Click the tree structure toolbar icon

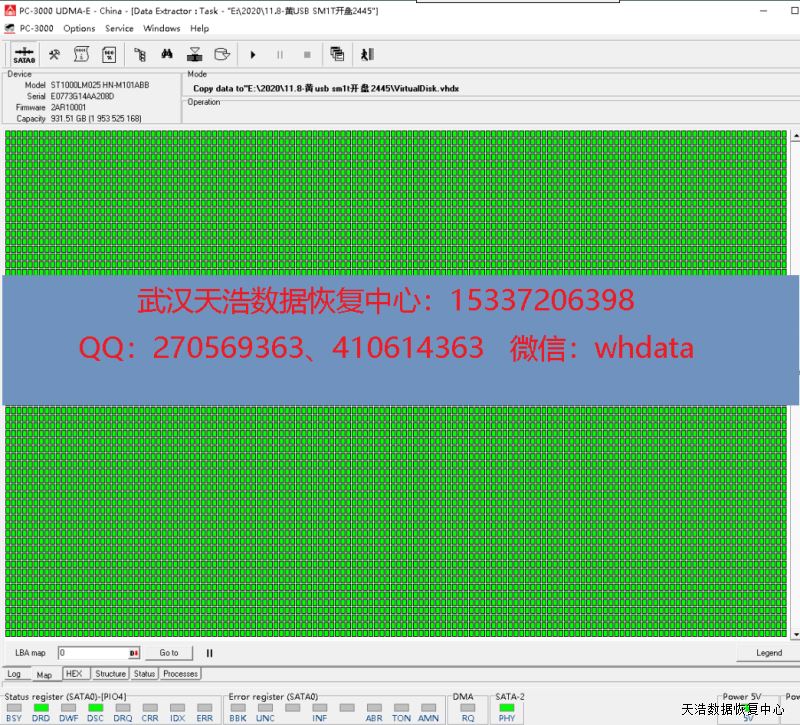click(x=140, y=55)
